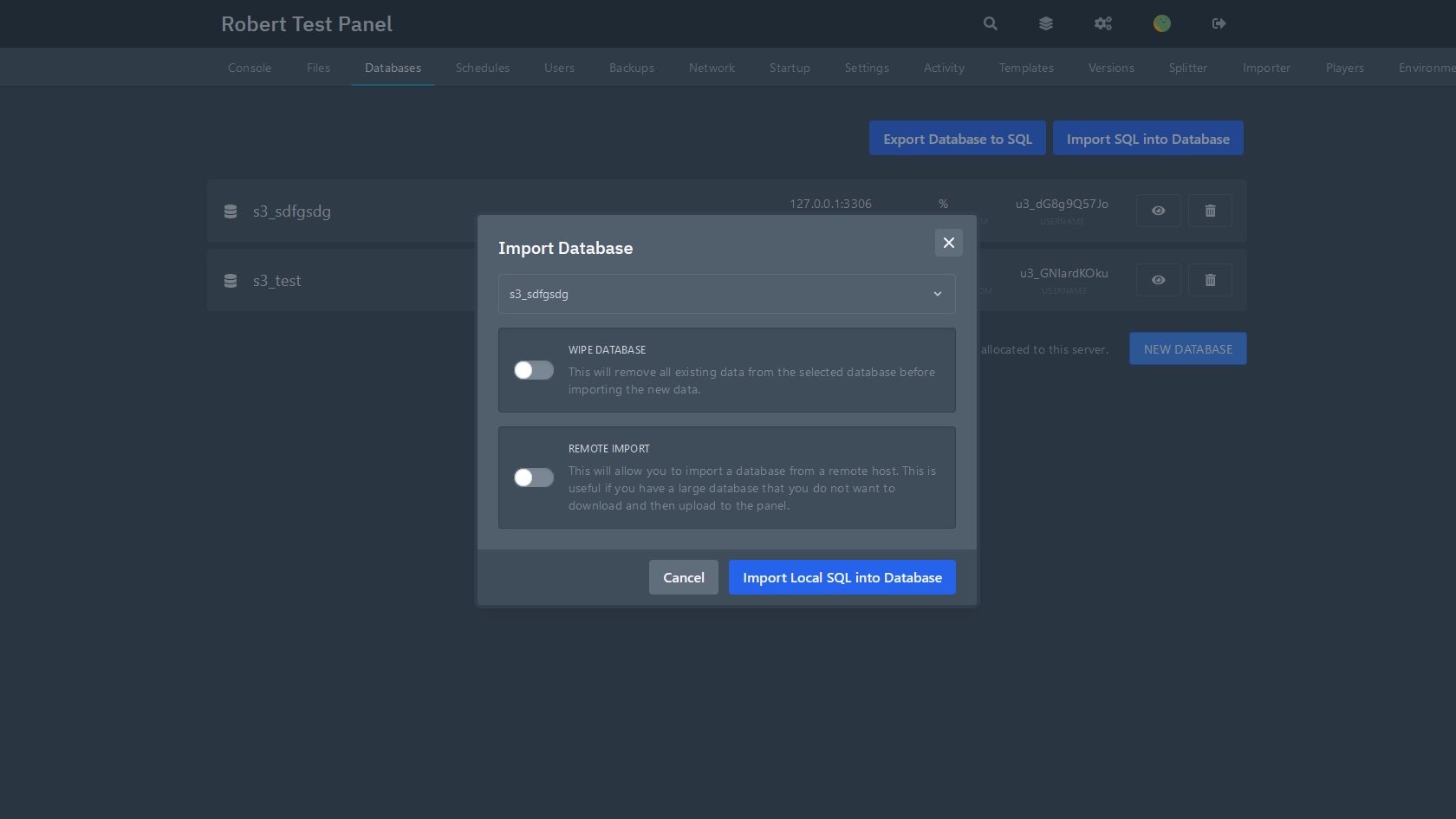The image size is (1456, 819).
Task: Reveal s3_test database details via eye icon
Action: tap(1158, 280)
